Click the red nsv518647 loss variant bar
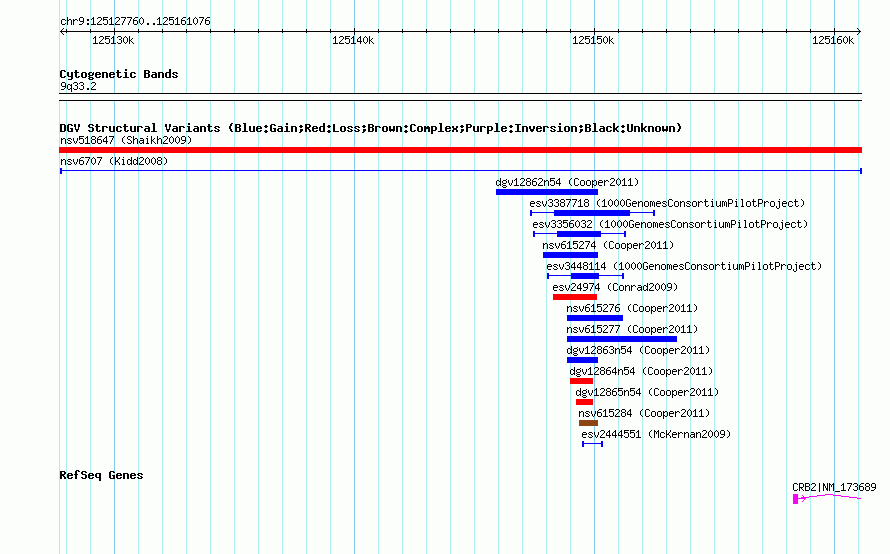The image size is (890, 554). 460,150
